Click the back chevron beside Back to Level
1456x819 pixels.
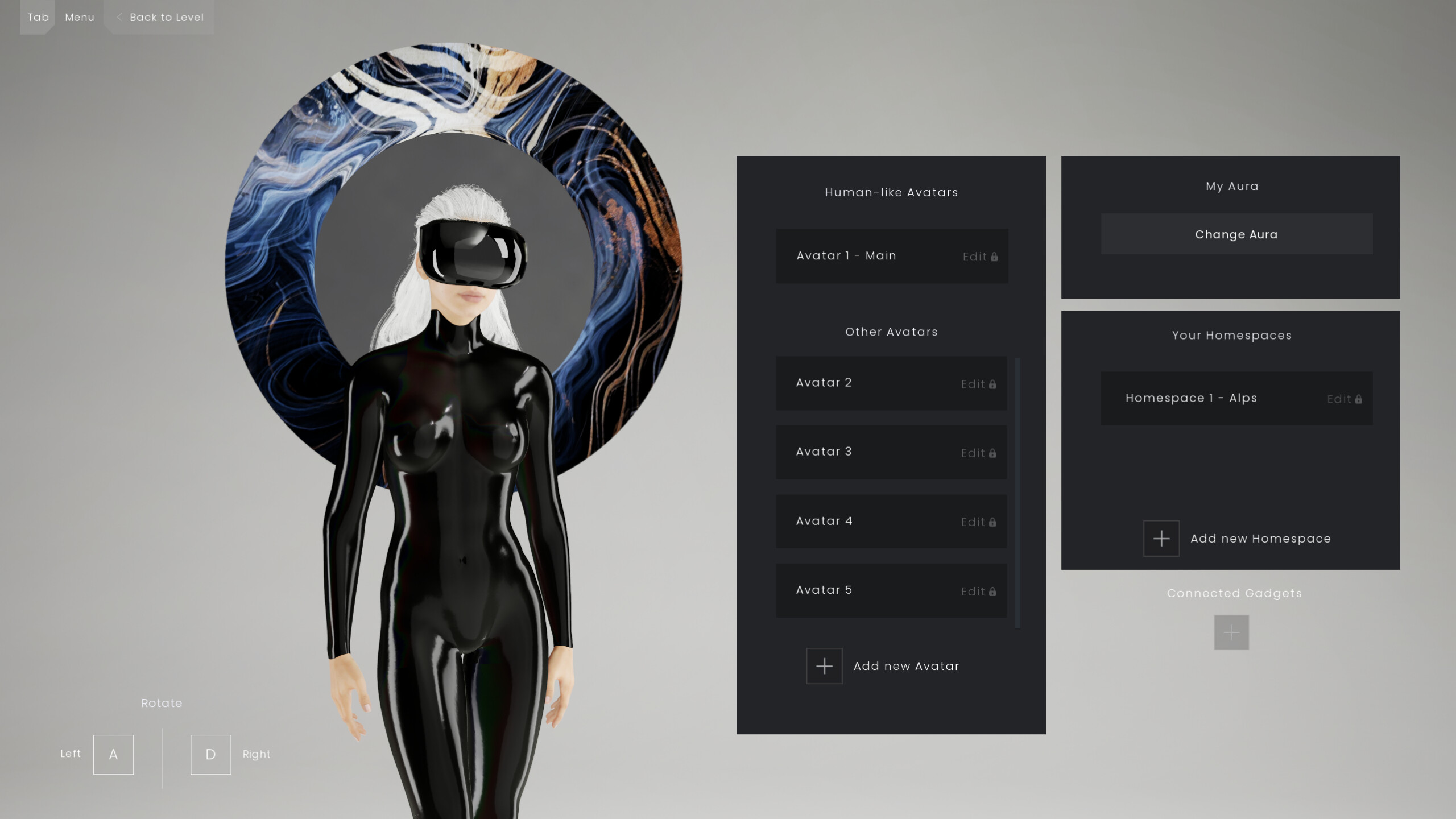tap(119, 17)
